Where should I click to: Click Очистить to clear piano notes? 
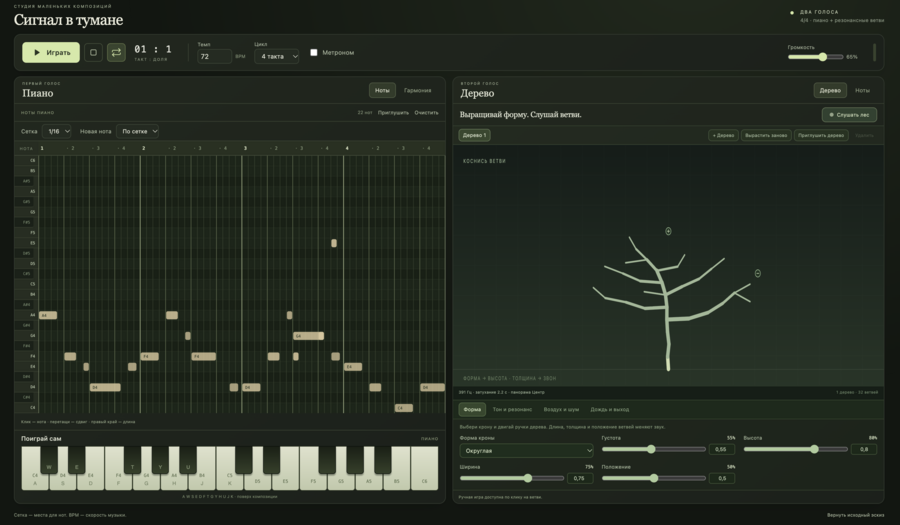pos(426,112)
